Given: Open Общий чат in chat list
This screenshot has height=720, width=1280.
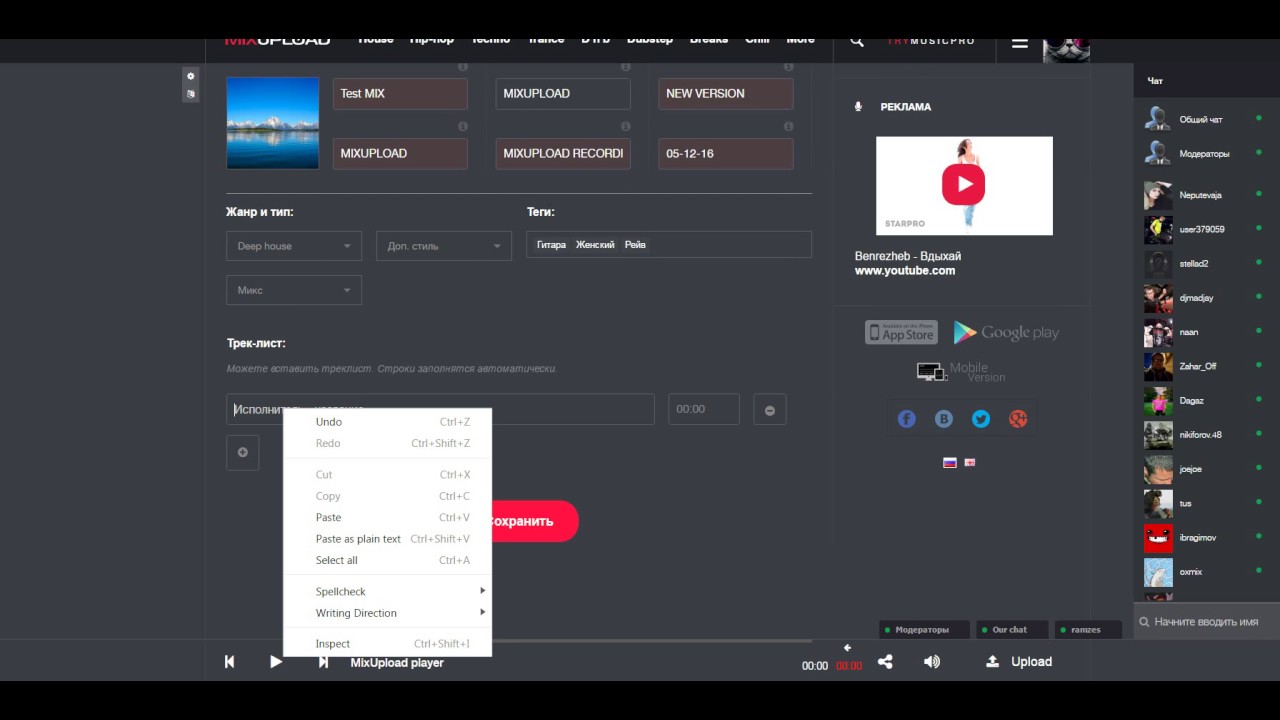Looking at the screenshot, I should click(x=1201, y=120).
